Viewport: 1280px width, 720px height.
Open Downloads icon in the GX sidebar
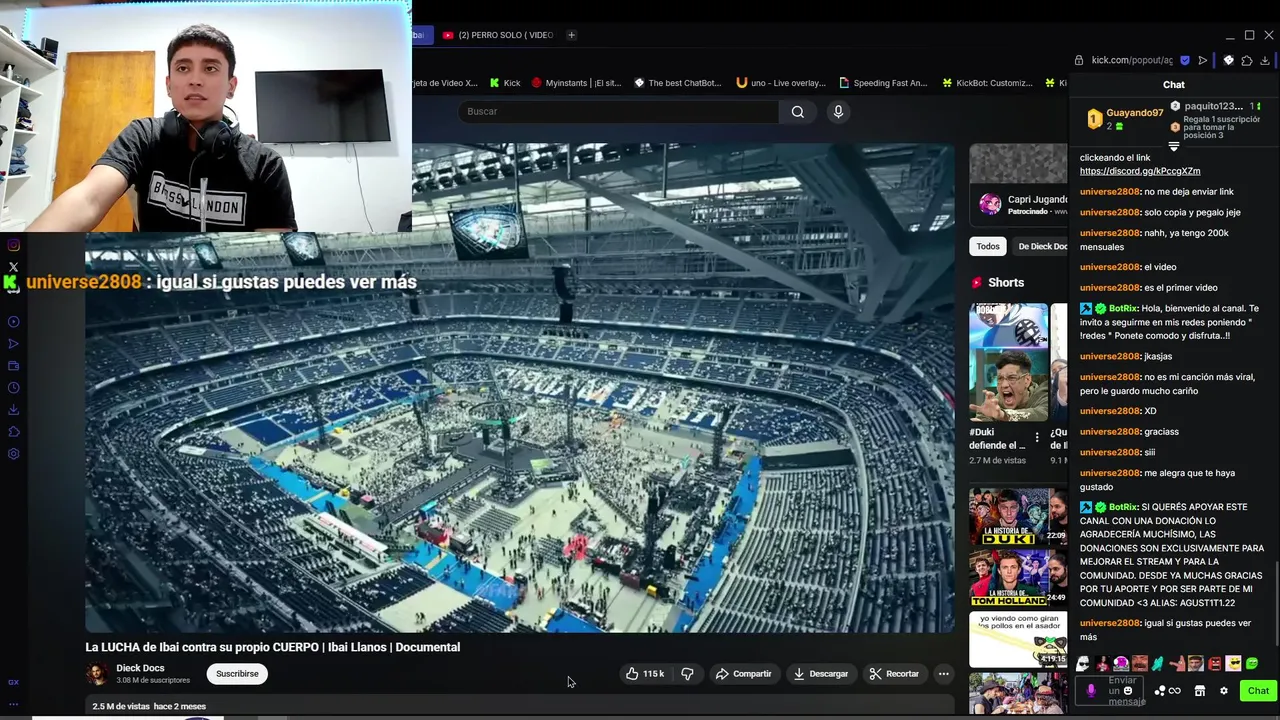coord(13,410)
